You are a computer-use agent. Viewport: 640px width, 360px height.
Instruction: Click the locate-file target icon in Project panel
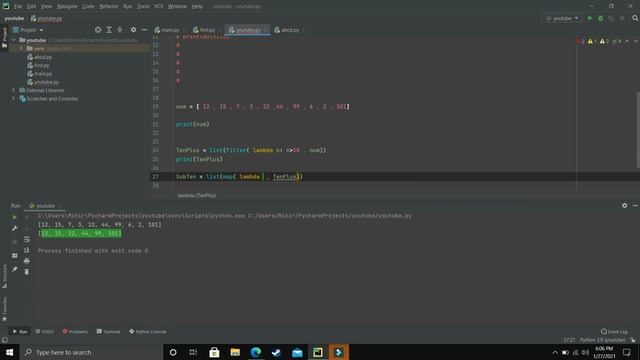98,30
